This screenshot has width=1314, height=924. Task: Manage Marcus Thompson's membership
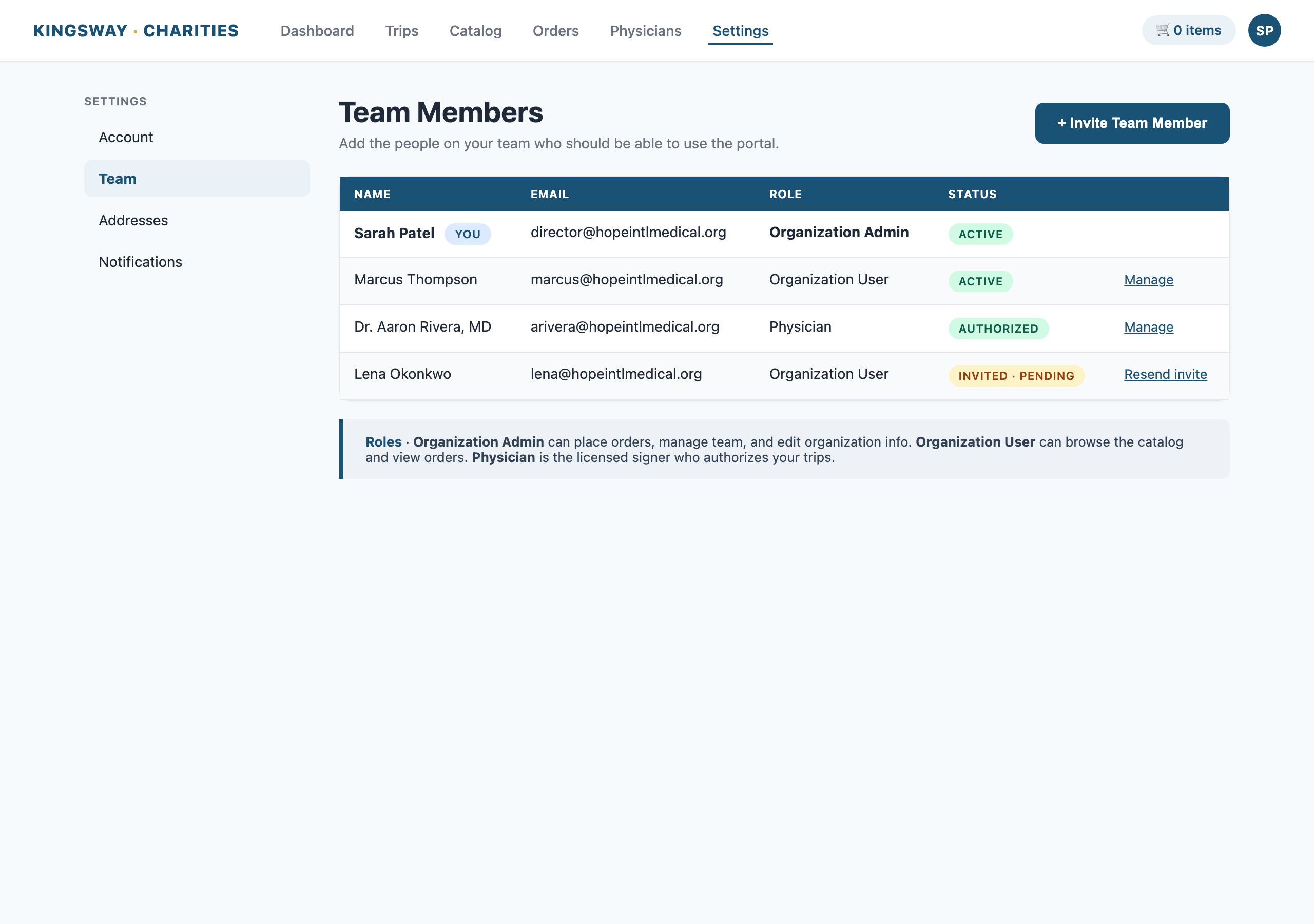click(1149, 280)
